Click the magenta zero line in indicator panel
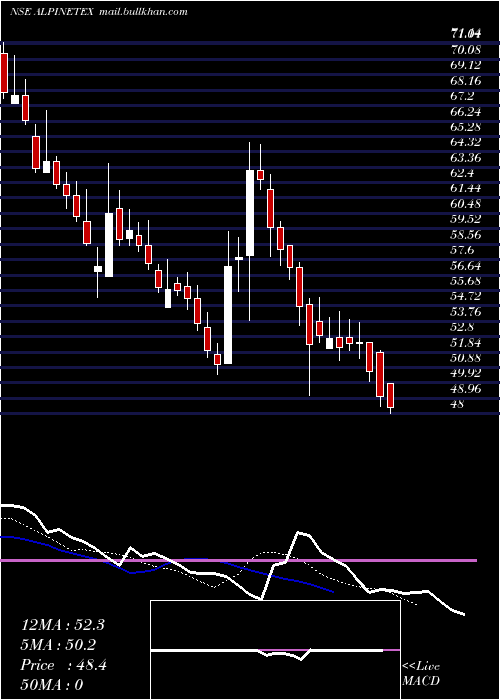500x700 pixels. [x=239, y=560]
